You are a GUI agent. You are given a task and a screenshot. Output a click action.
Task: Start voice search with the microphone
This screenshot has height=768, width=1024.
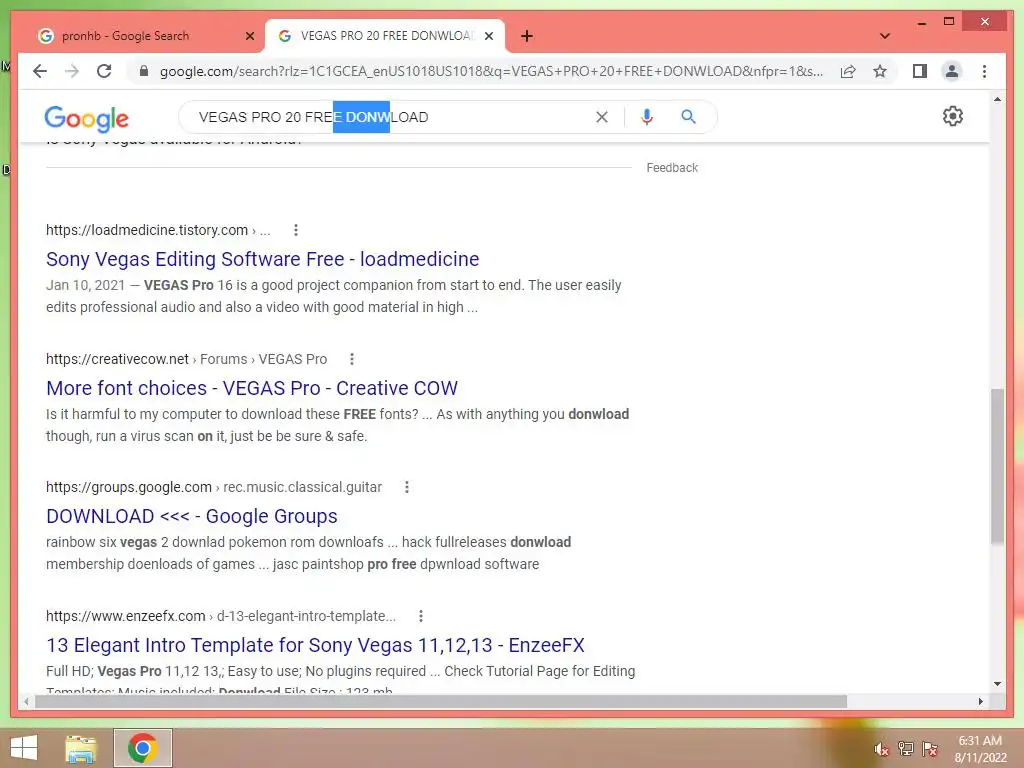pos(647,117)
